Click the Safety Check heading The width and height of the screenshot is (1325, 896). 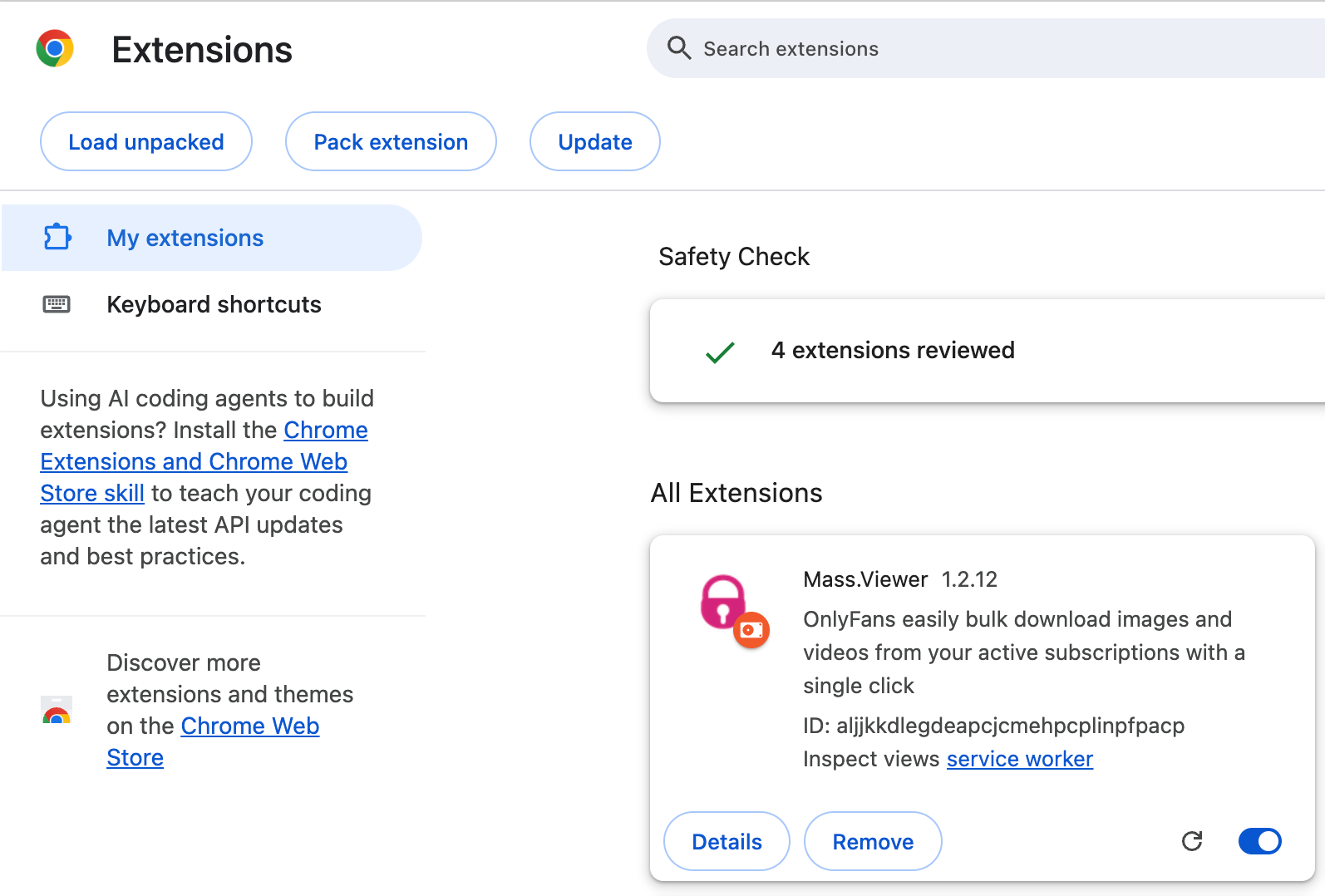pos(734,256)
